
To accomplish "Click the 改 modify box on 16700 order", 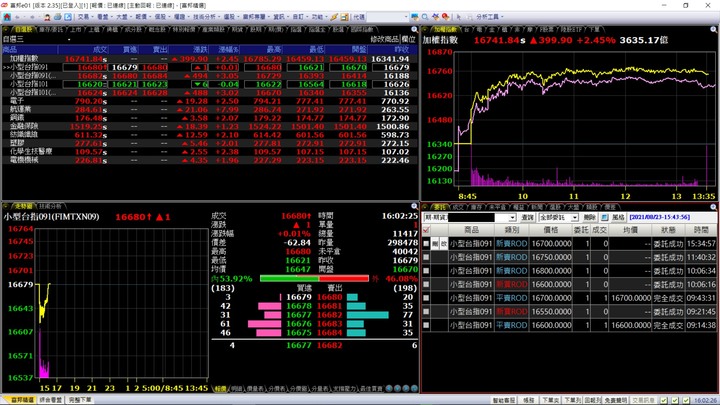I will (444, 244).
